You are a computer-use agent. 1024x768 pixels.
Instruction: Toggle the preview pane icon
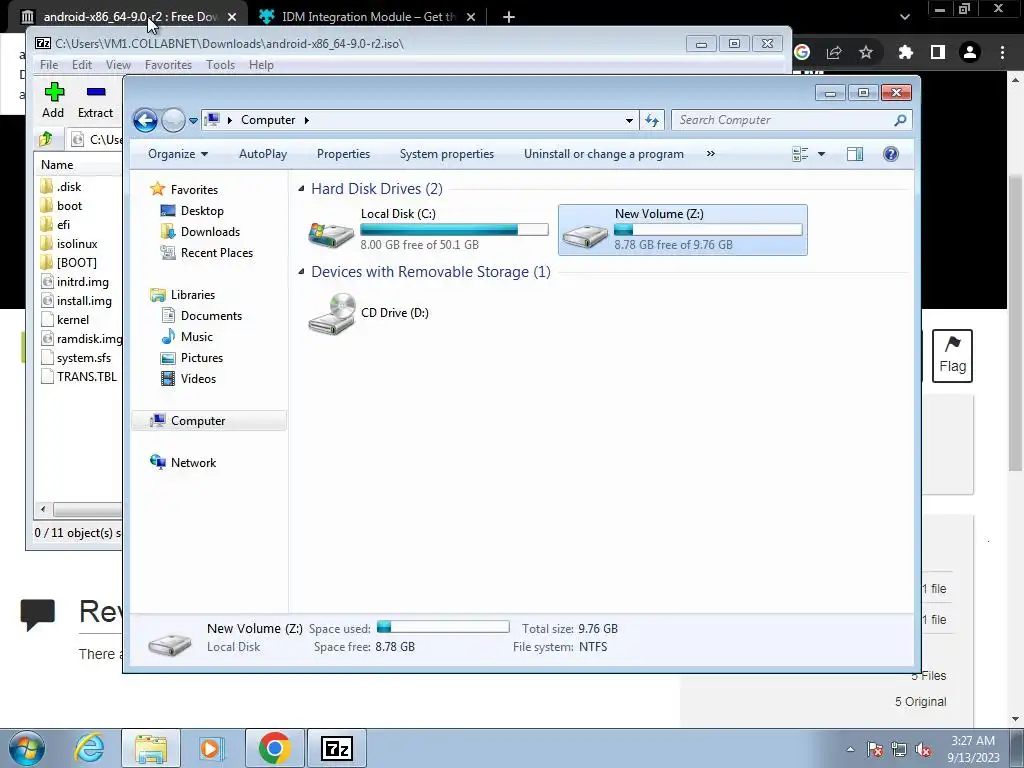855,154
